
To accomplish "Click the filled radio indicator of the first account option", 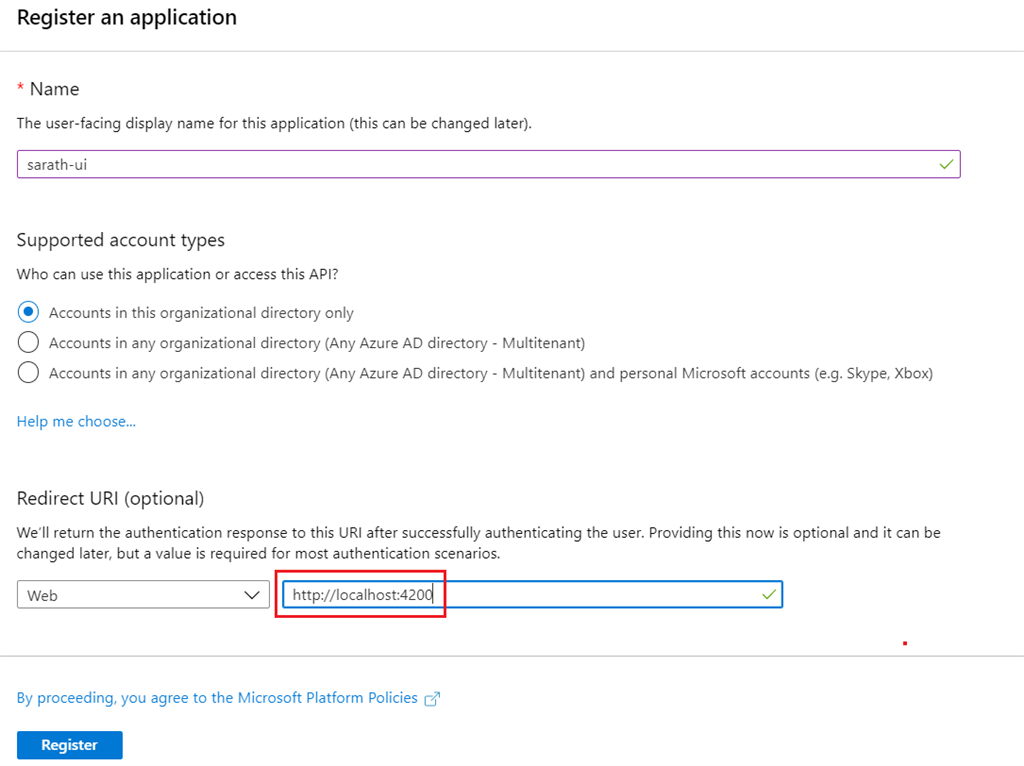I will click(27, 311).
